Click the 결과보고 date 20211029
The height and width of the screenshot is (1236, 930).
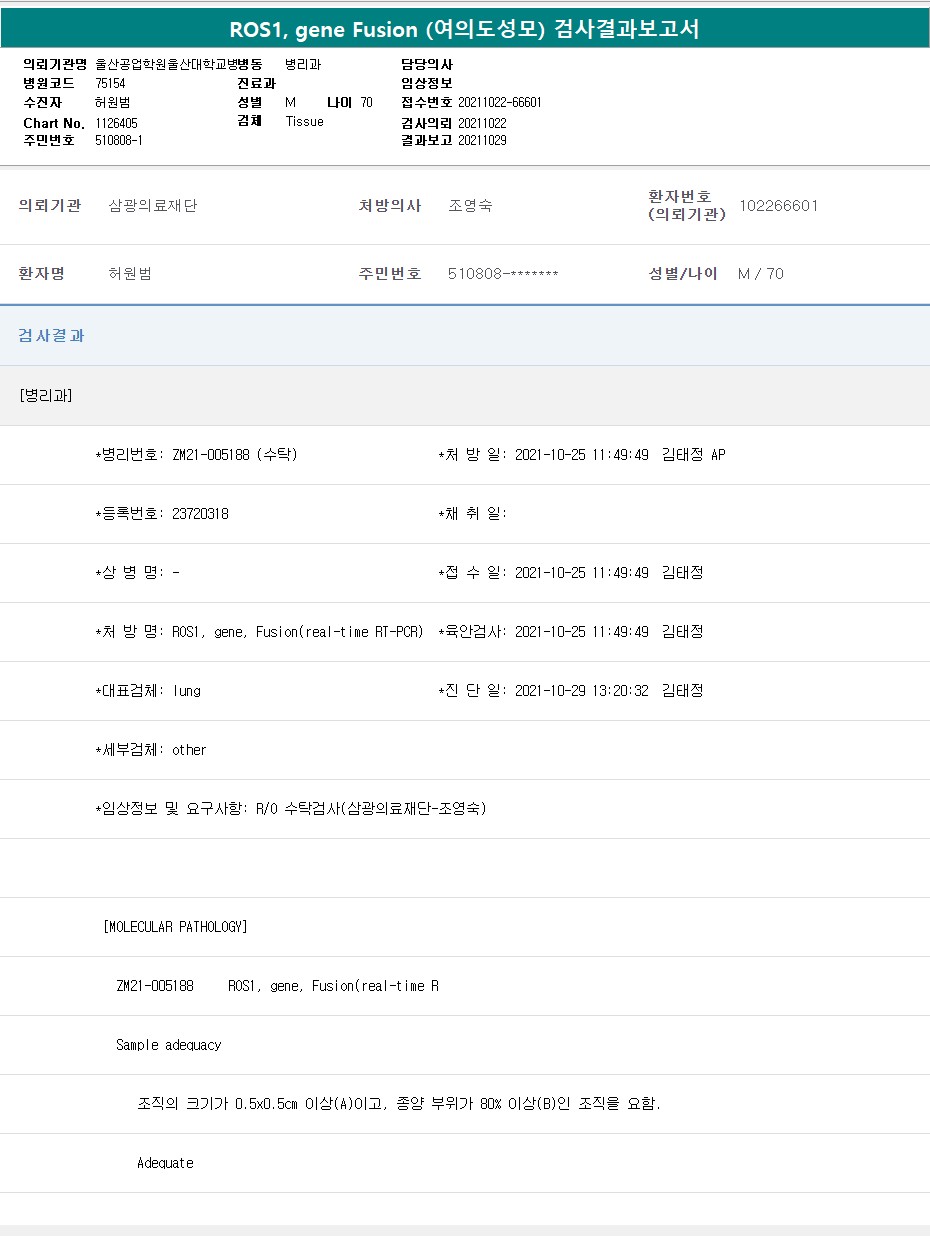coord(482,141)
